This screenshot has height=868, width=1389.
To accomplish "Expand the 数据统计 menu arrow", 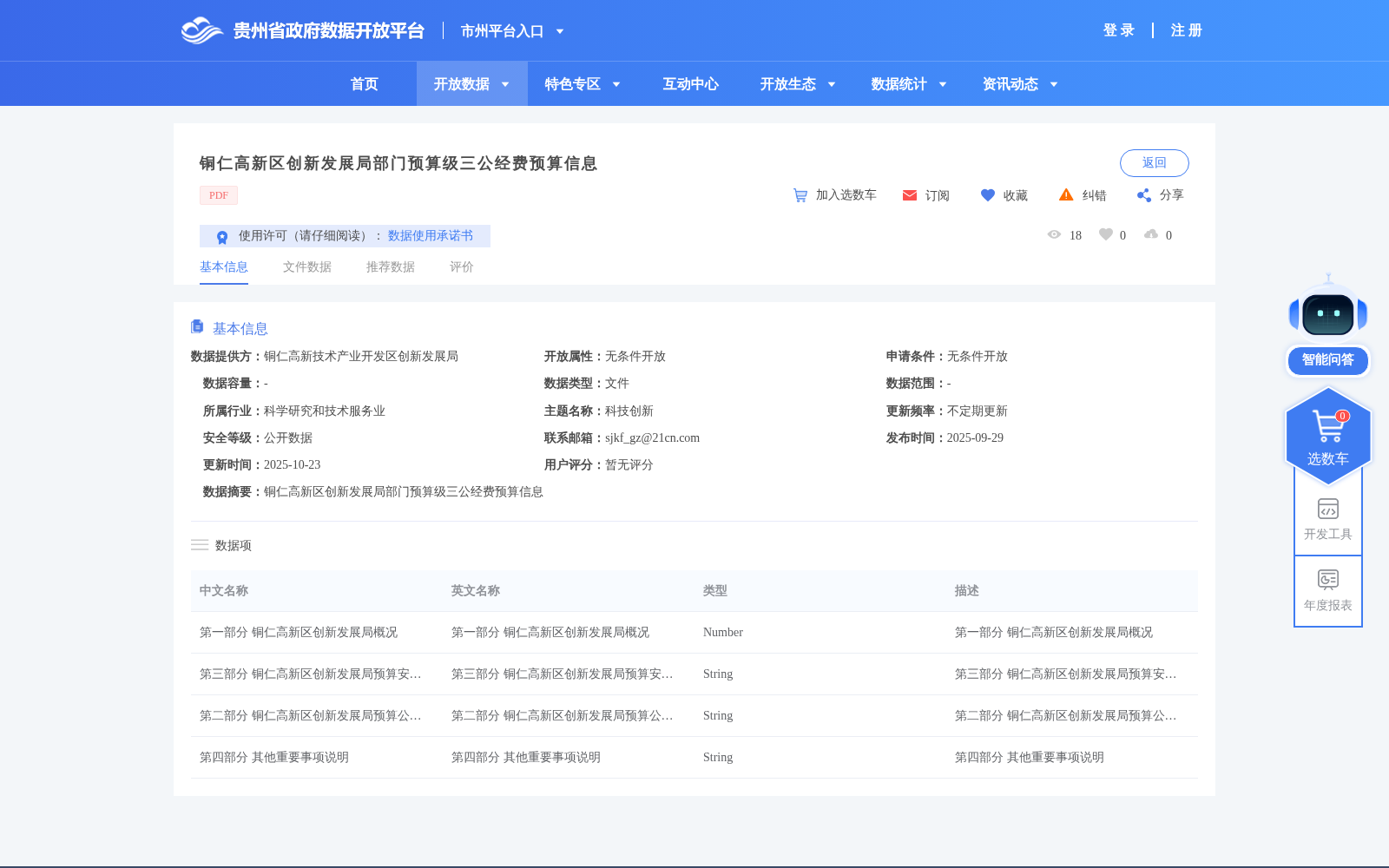I will coord(943,84).
